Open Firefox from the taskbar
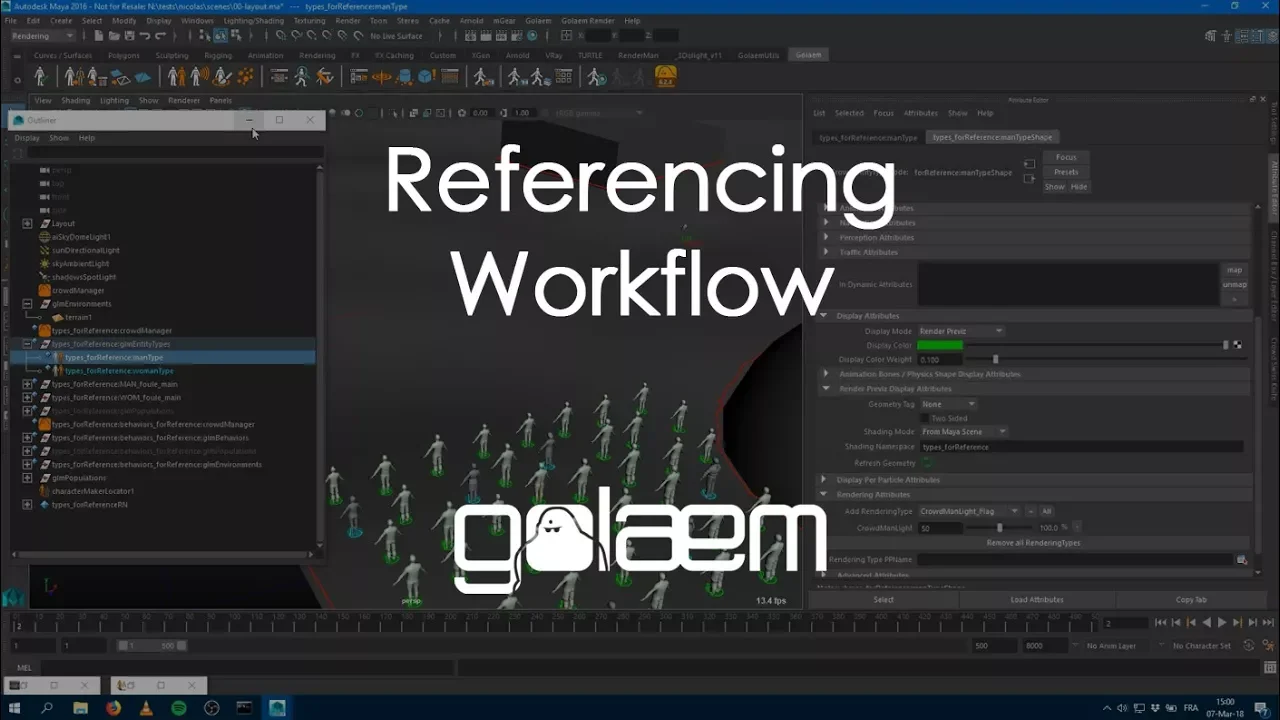Viewport: 1280px width, 720px height. click(112, 708)
